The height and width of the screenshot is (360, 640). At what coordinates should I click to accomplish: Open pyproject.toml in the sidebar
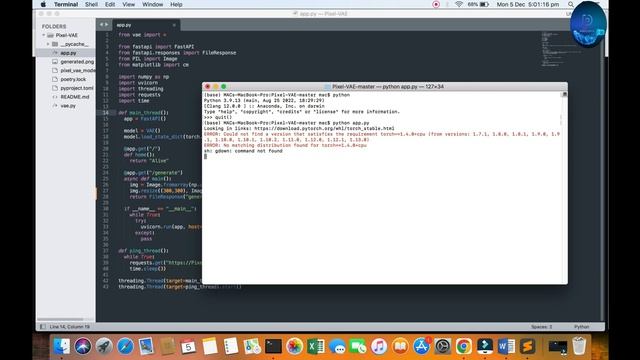tap(77, 88)
